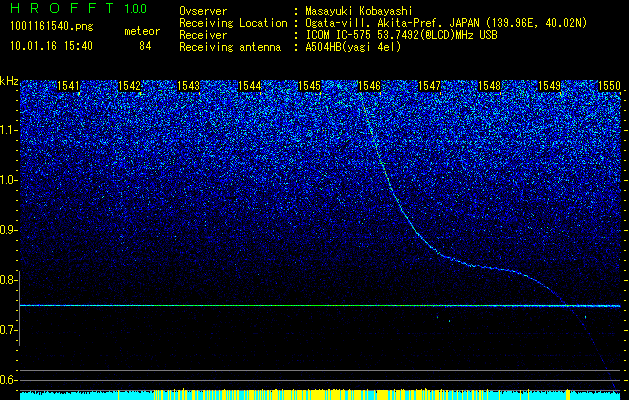This screenshot has height=400, width=629.
Task: Click the 0.6 frequency axis label
Action: click(x=8, y=380)
